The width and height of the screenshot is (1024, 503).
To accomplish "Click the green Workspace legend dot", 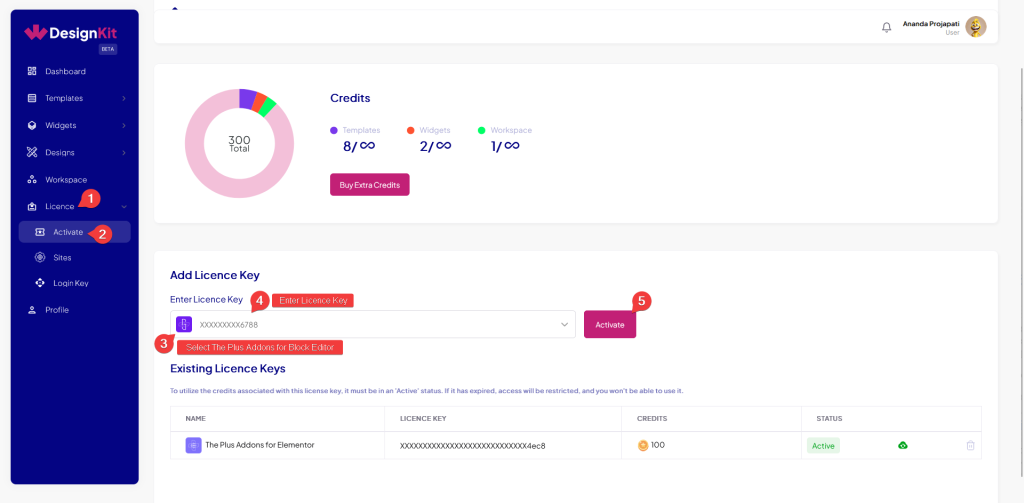I will coord(482,130).
